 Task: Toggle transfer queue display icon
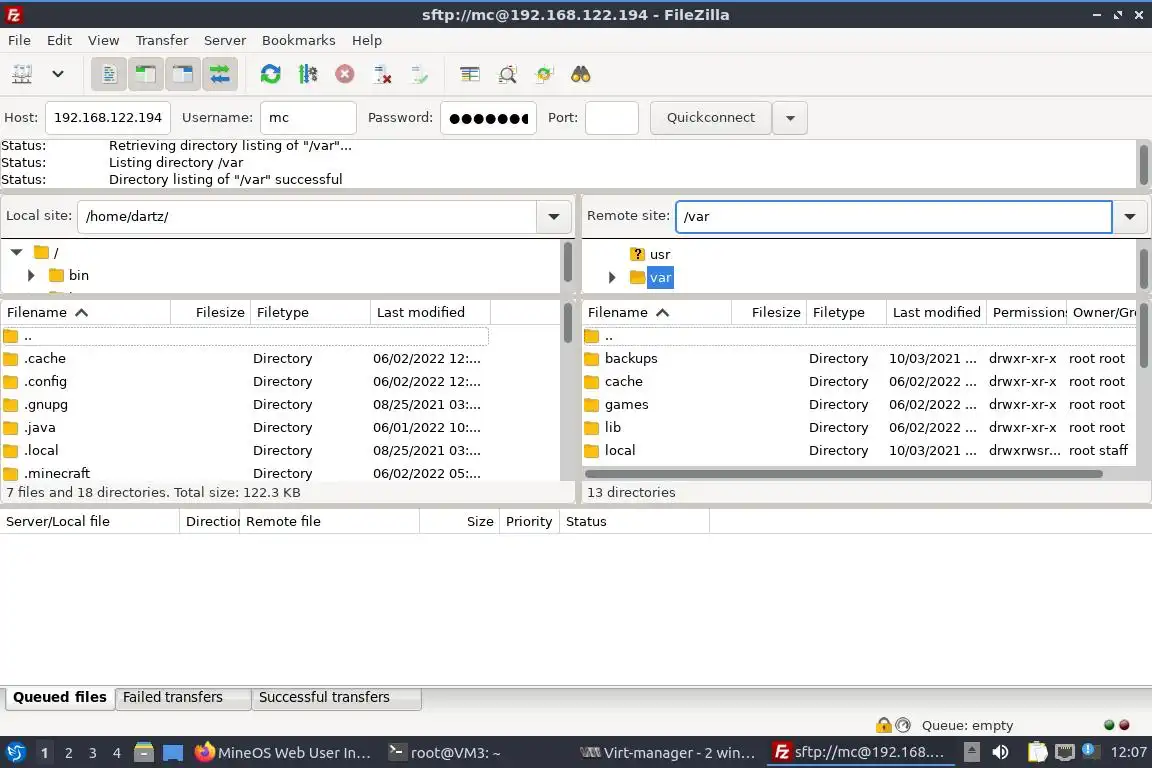(x=220, y=74)
